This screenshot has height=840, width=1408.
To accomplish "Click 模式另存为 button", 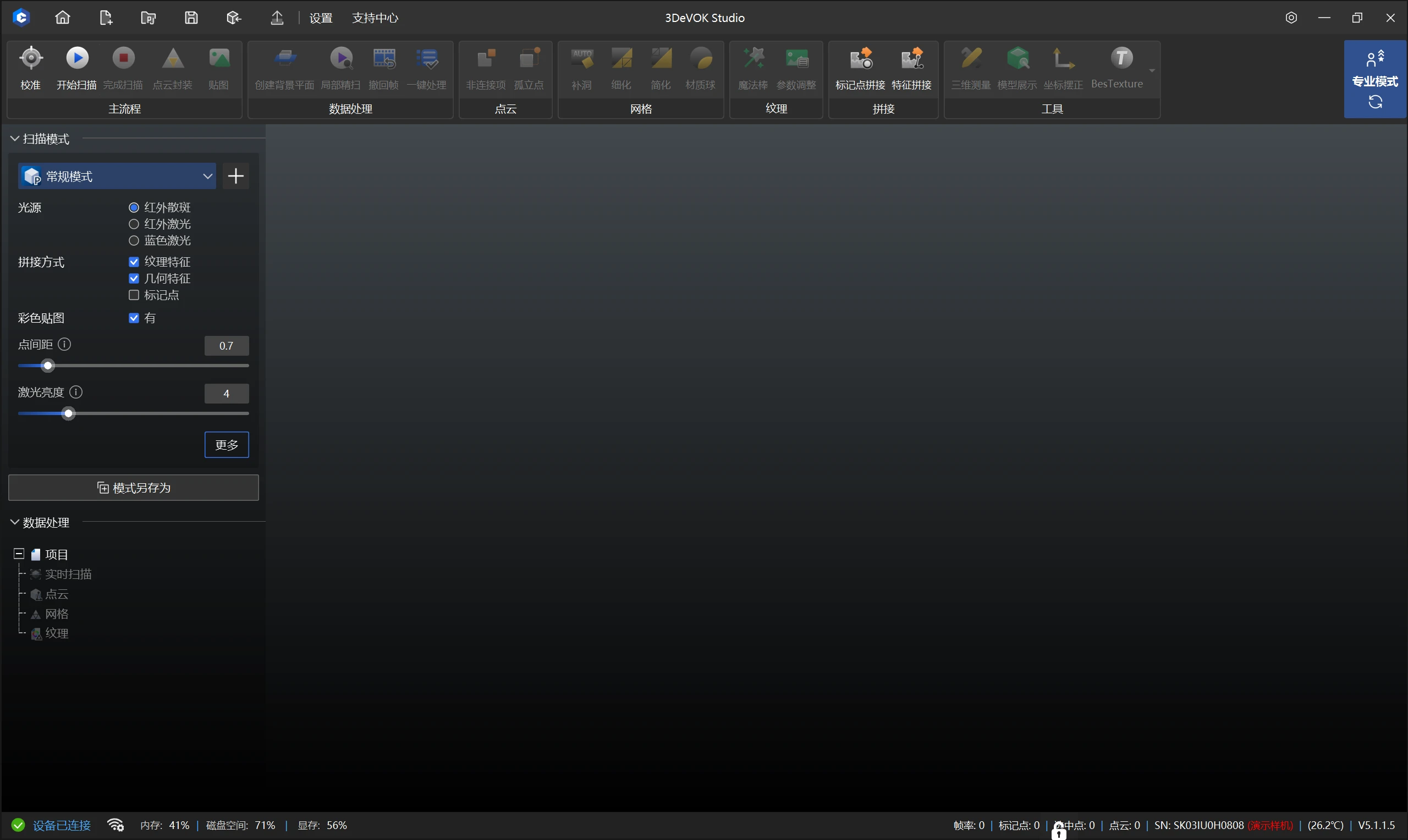I will point(134,488).
